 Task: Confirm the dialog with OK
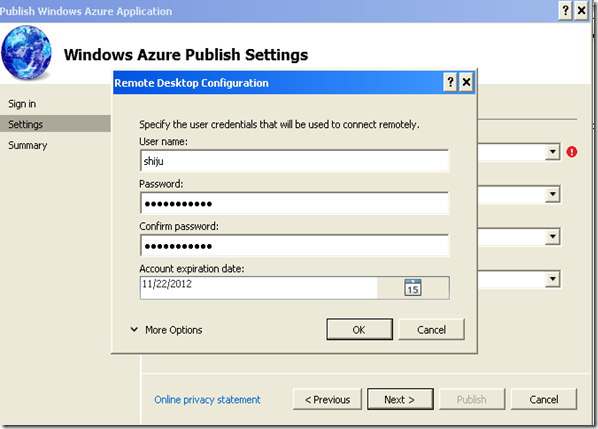359,329
